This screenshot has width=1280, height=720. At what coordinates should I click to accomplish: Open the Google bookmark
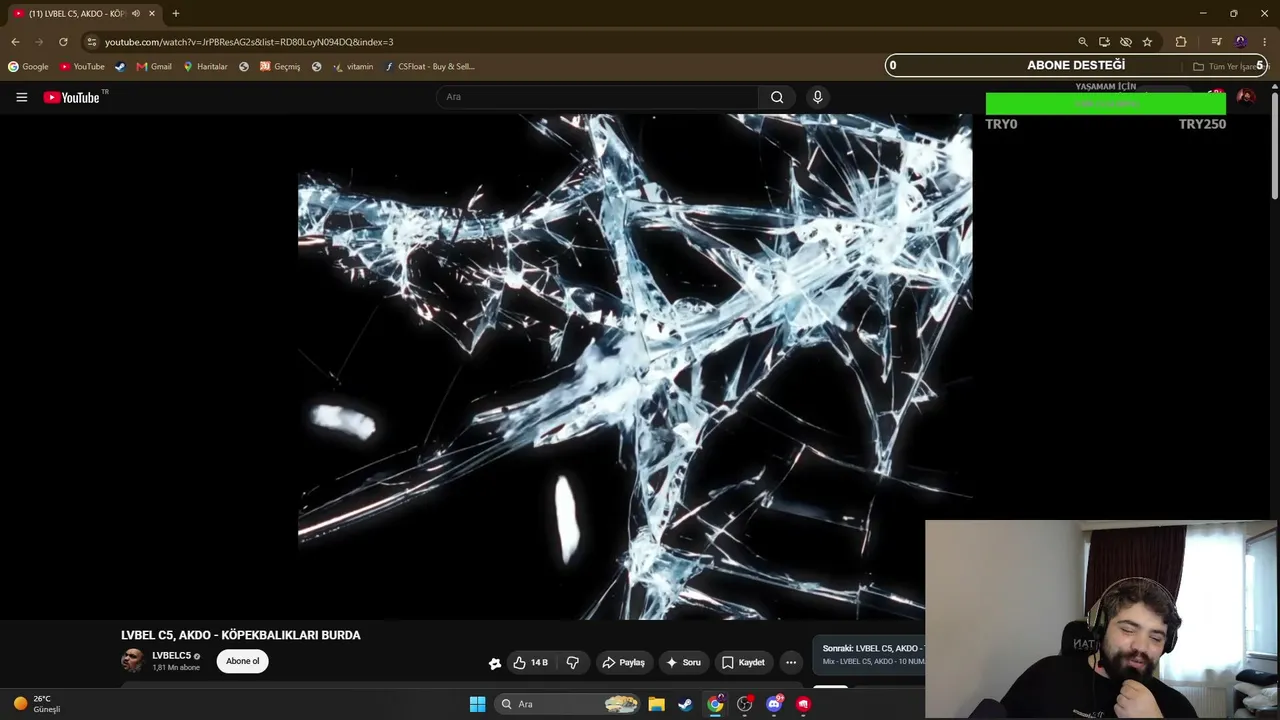tap(28, 67)
